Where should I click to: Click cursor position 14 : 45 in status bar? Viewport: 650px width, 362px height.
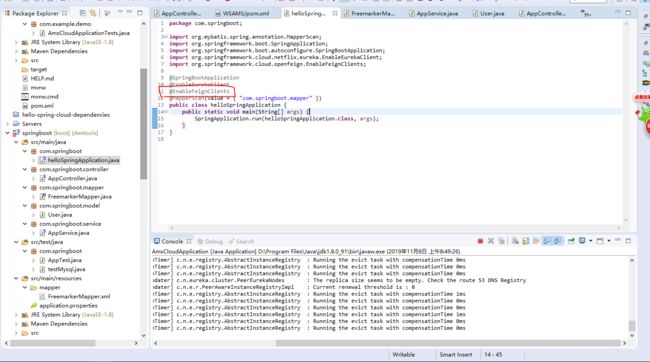(493, 355)
